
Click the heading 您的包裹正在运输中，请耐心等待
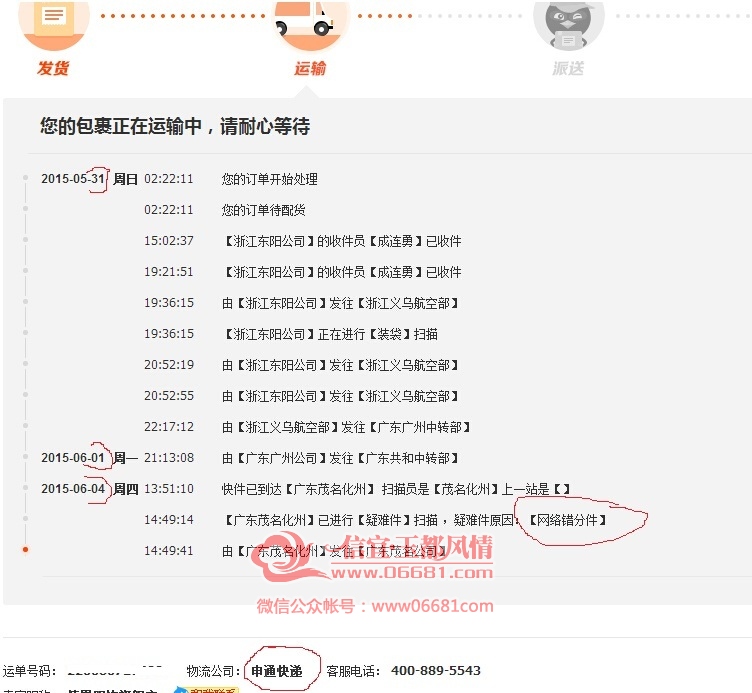click(x=175, y=127)
